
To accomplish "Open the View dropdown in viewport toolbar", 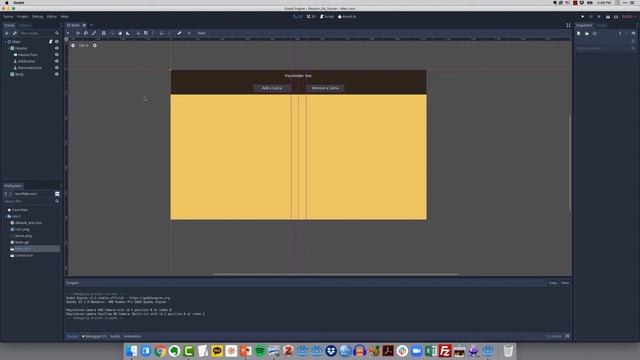I will (201, 33).
